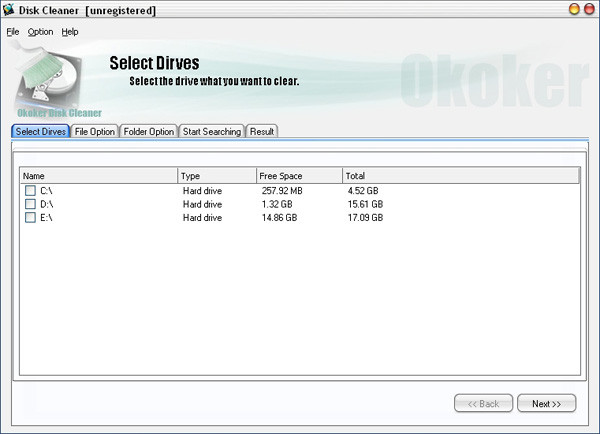This screenshot has height=434, width=600.
Task: Switch to the File Option tab
Action: [x=95, y=131]
